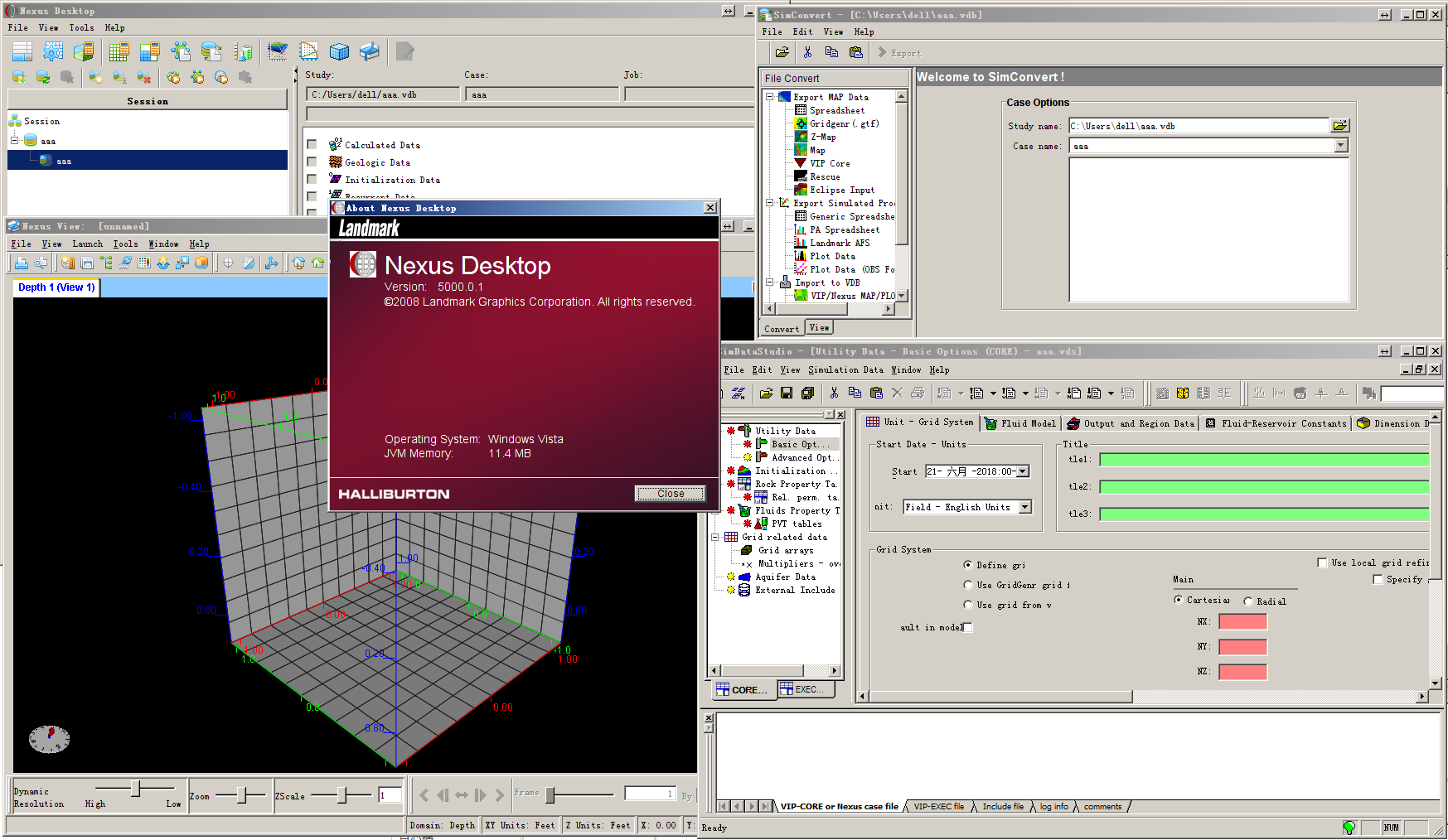Screen dimensions: 1448x840
Task: Click the open folder icon in SimConvert toolbar
Action: pyautogui.click(x=782, y=52)
